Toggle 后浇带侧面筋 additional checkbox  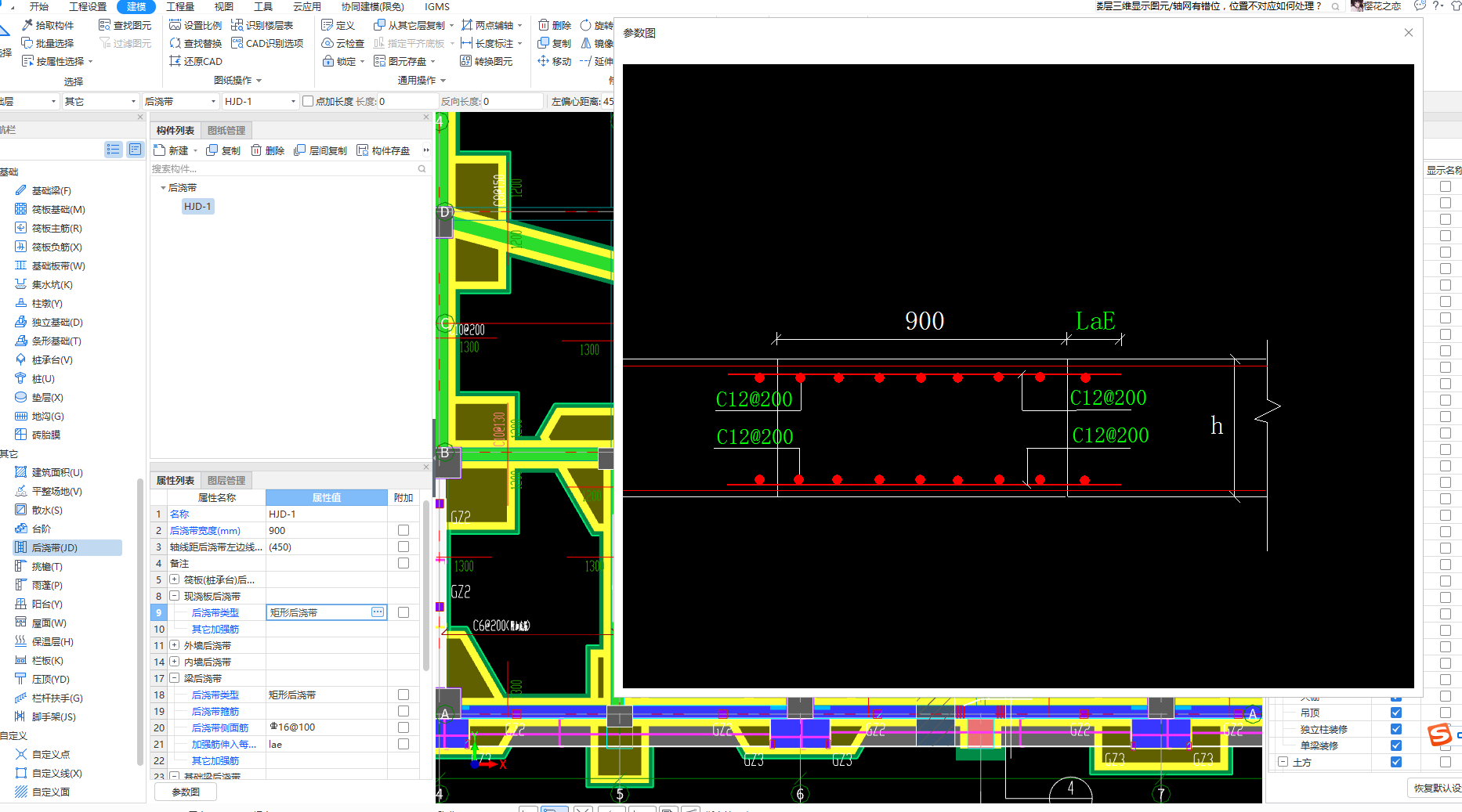[x=403, y=727]
